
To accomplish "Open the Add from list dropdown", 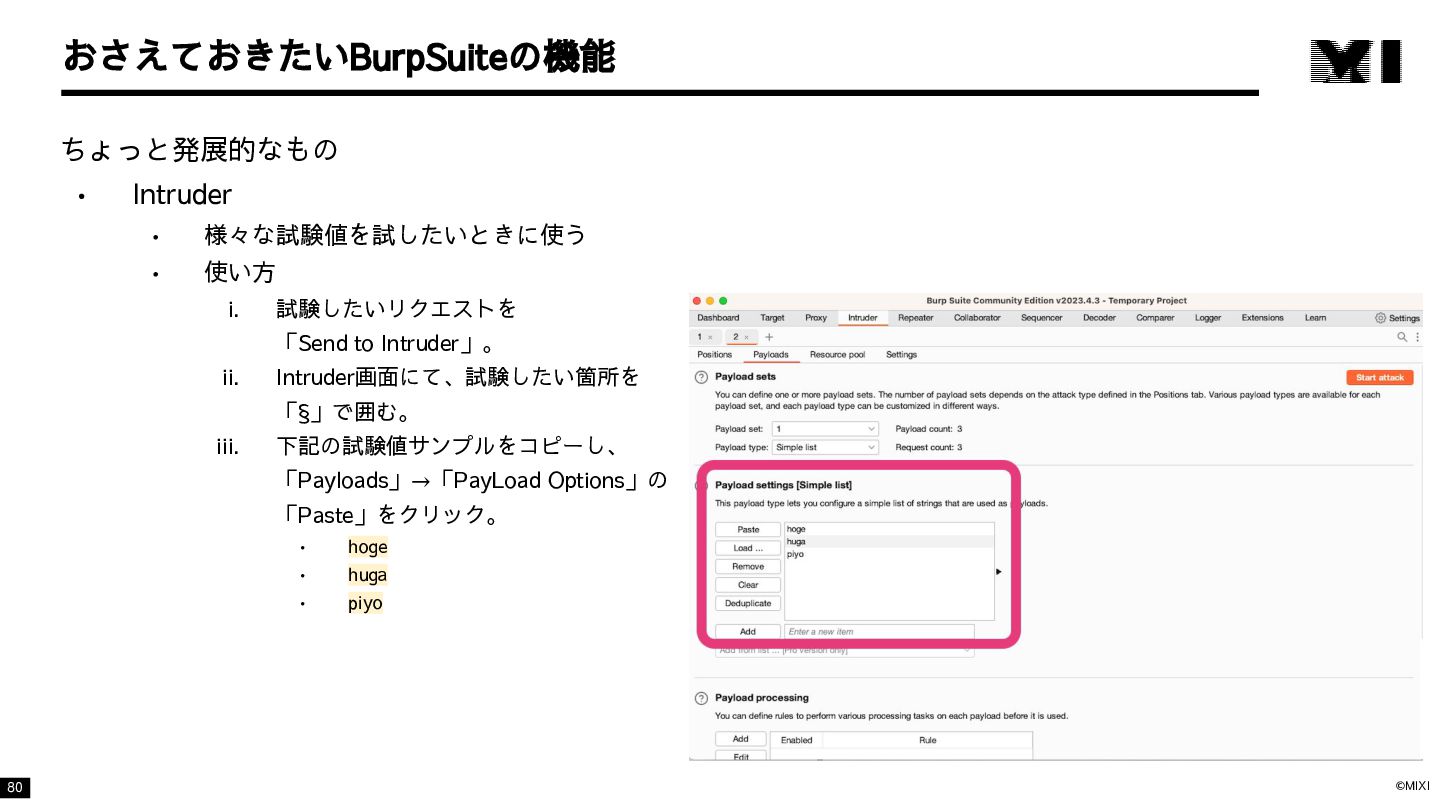I will 844,650.
